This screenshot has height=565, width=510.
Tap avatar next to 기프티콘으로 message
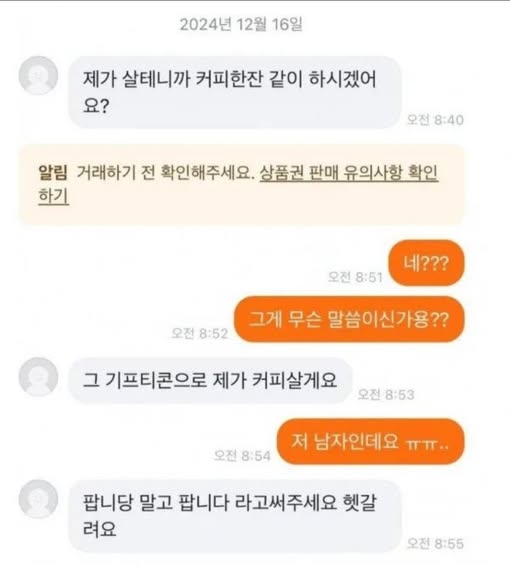click(x=38, y=377)
